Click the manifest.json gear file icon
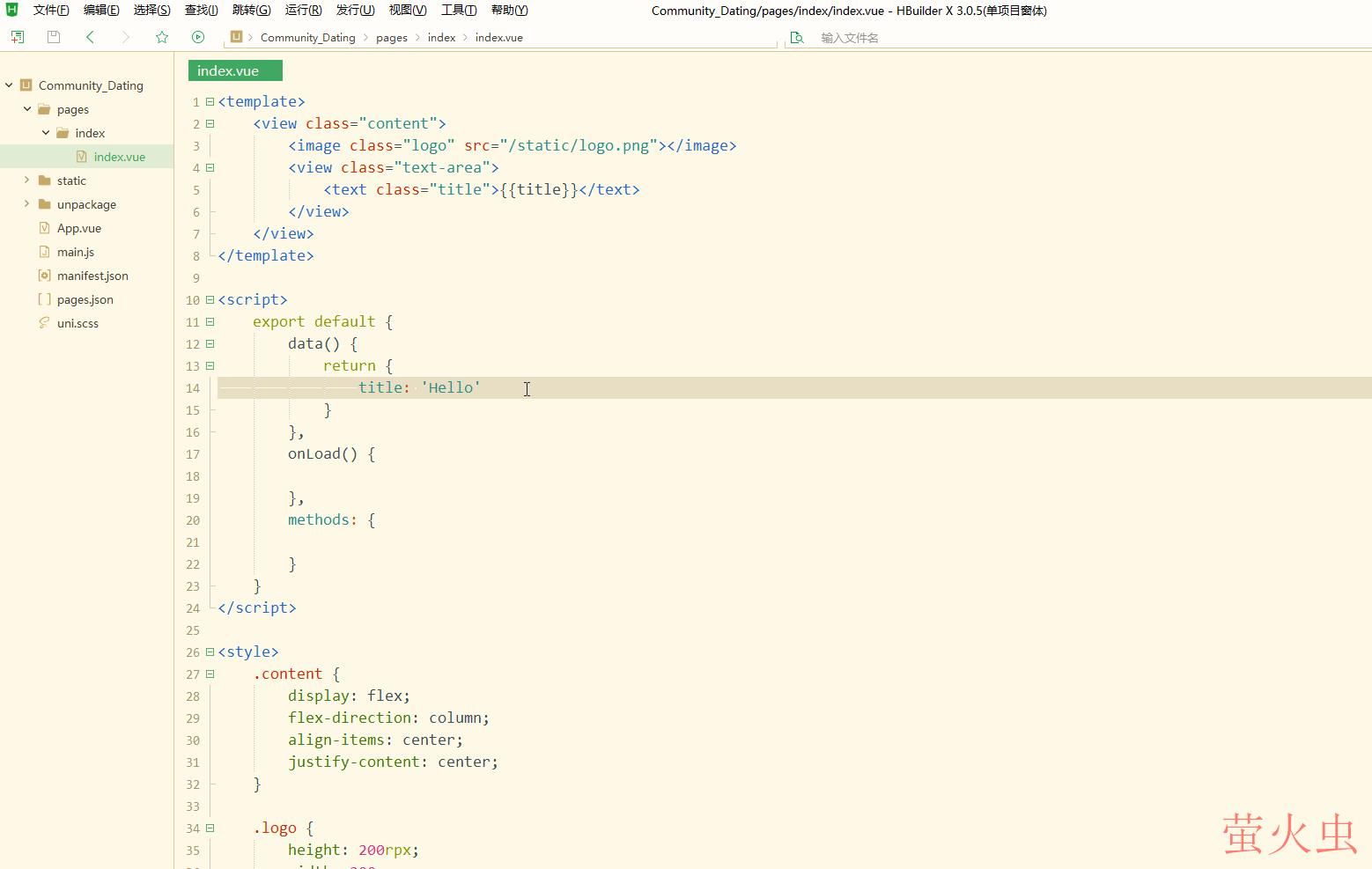Image resolution: width=1372 pixels, height=869 pixels. (x=45, y=276)
